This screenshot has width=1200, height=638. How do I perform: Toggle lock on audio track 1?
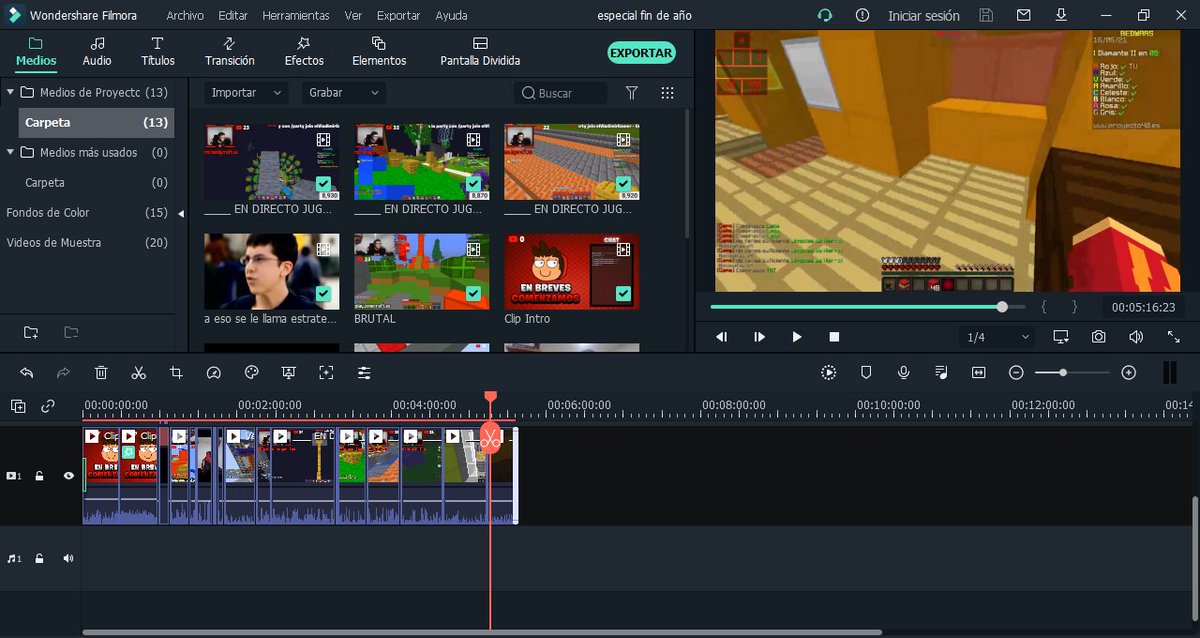(40, 558)
